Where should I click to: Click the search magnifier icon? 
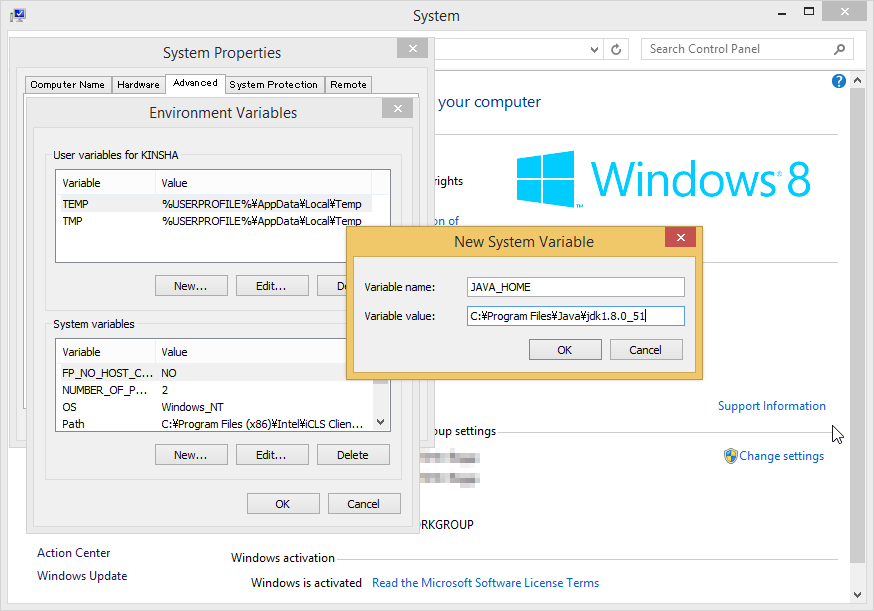(839, 49)
